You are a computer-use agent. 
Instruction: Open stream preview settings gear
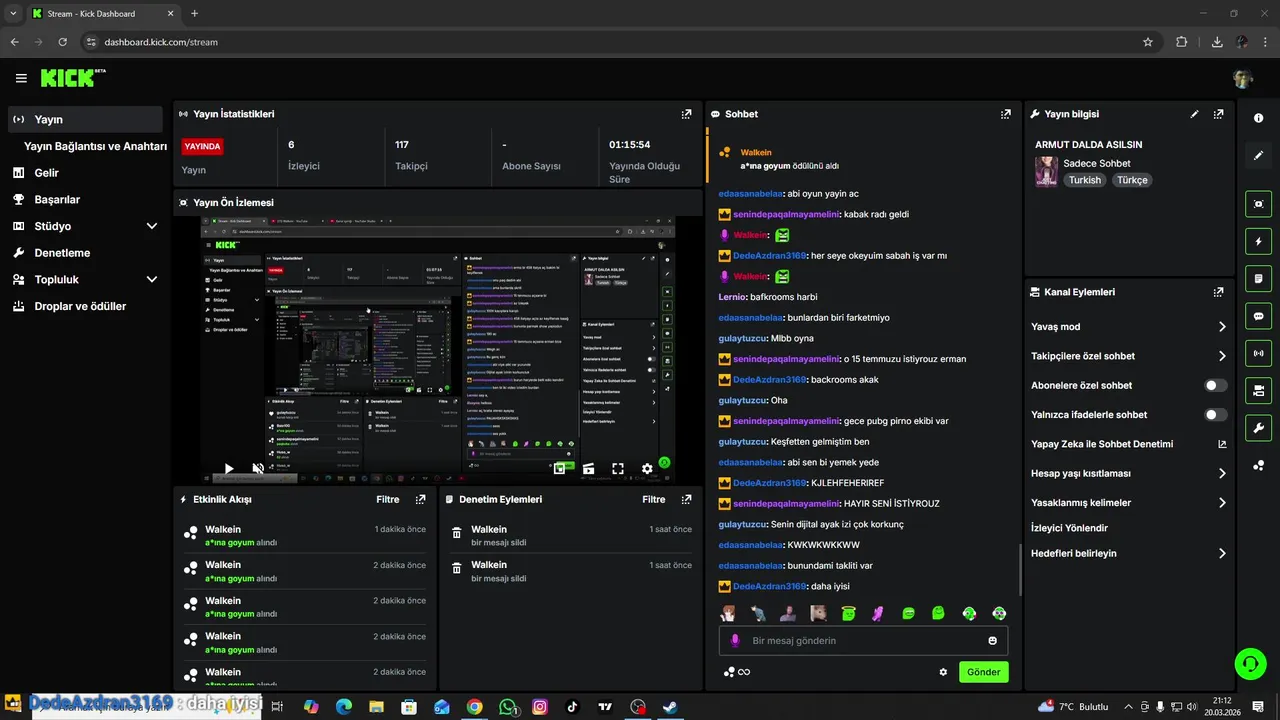pyautogui.click(x=647, y=468)
